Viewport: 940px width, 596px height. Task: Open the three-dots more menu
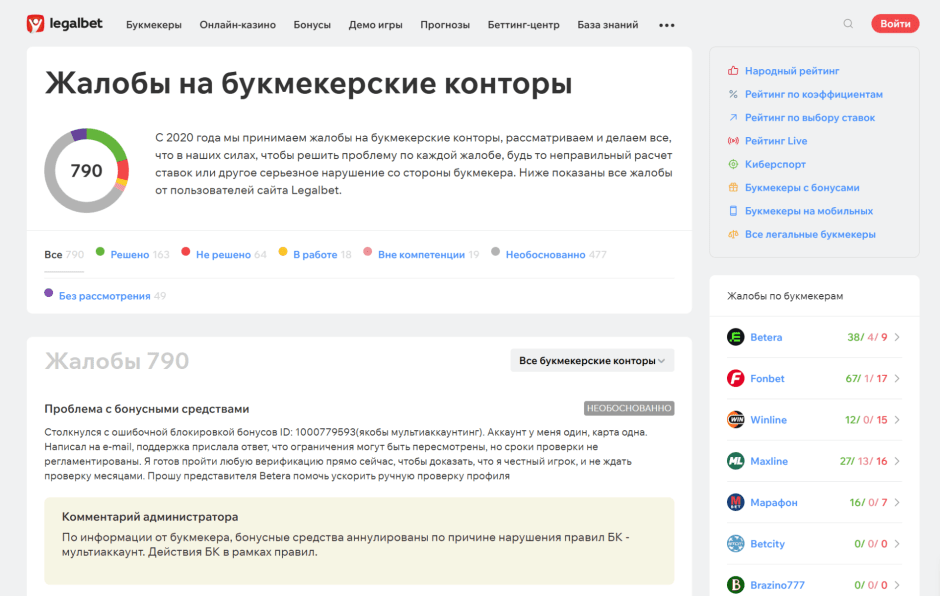click(x=667, y=25)
